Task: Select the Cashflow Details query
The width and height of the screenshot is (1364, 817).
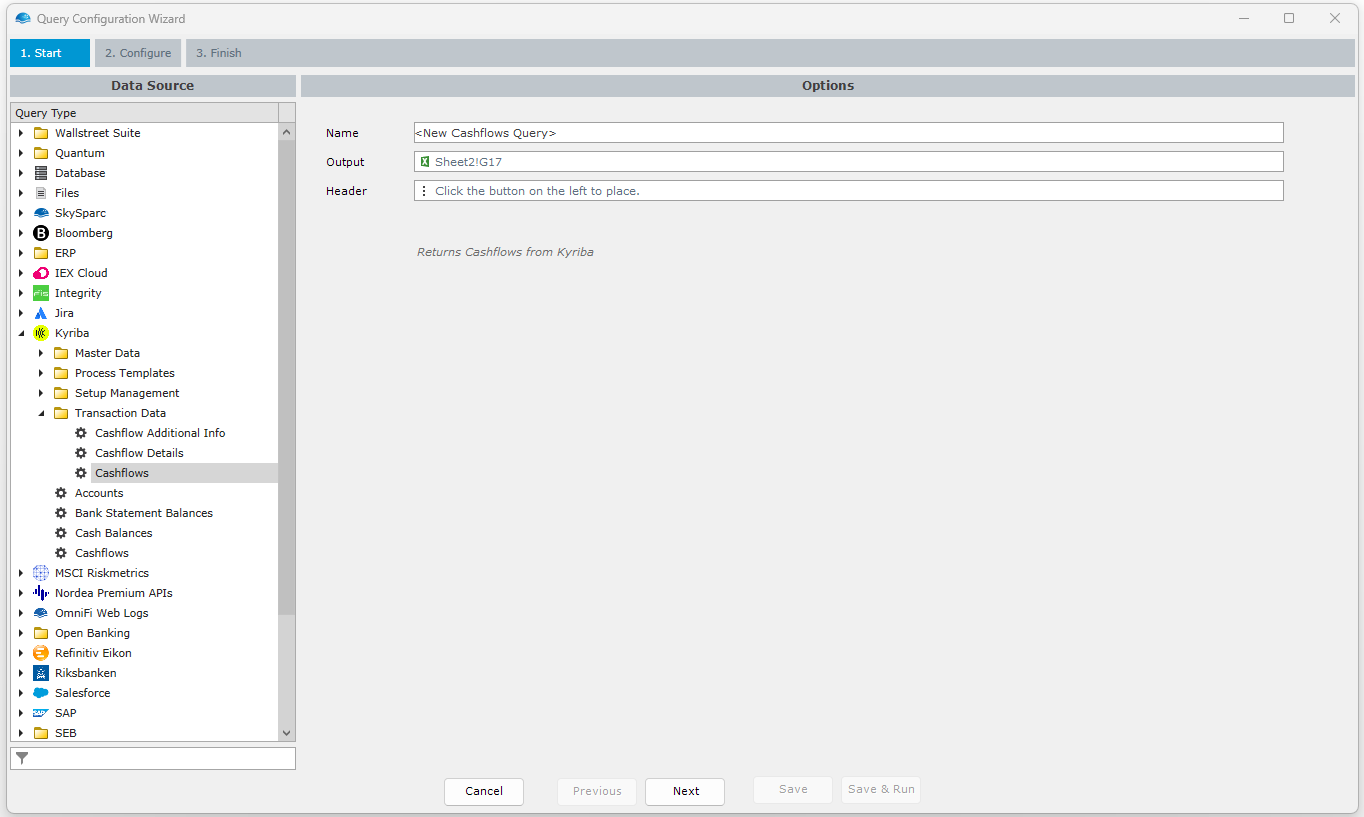Action: pyautogui.click(x=139, y=453)
